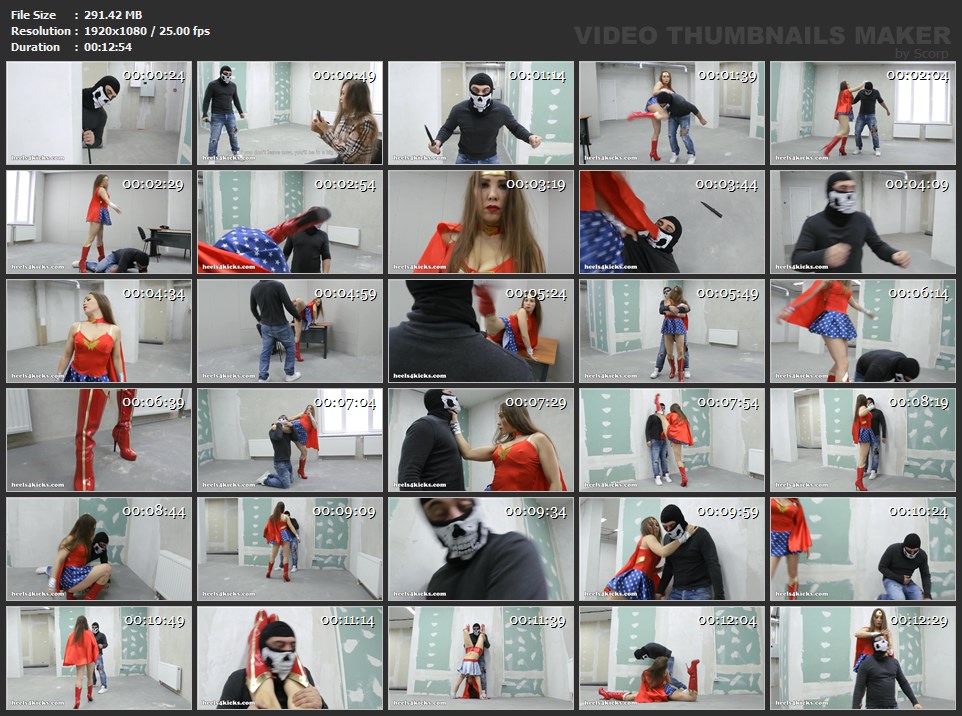Screen dimensions: 962x716
Task: Click frame labeled 00:07:54
Action: coord(672,440)
